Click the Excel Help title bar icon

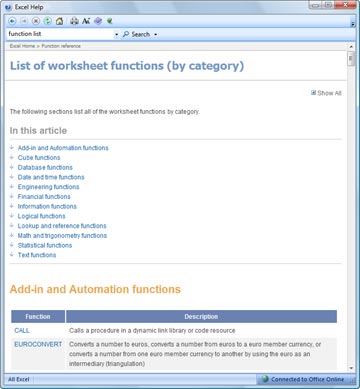pos(9,7)
